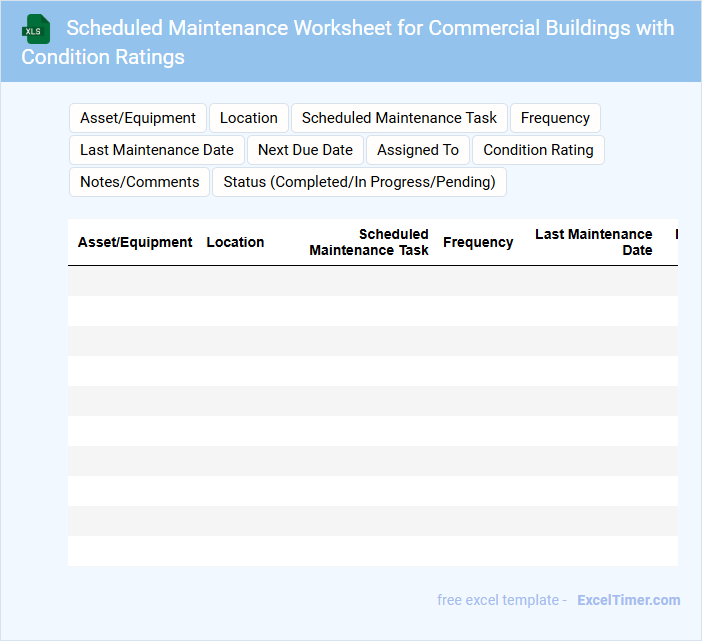Click the green XLS file icon

point(36,29)
